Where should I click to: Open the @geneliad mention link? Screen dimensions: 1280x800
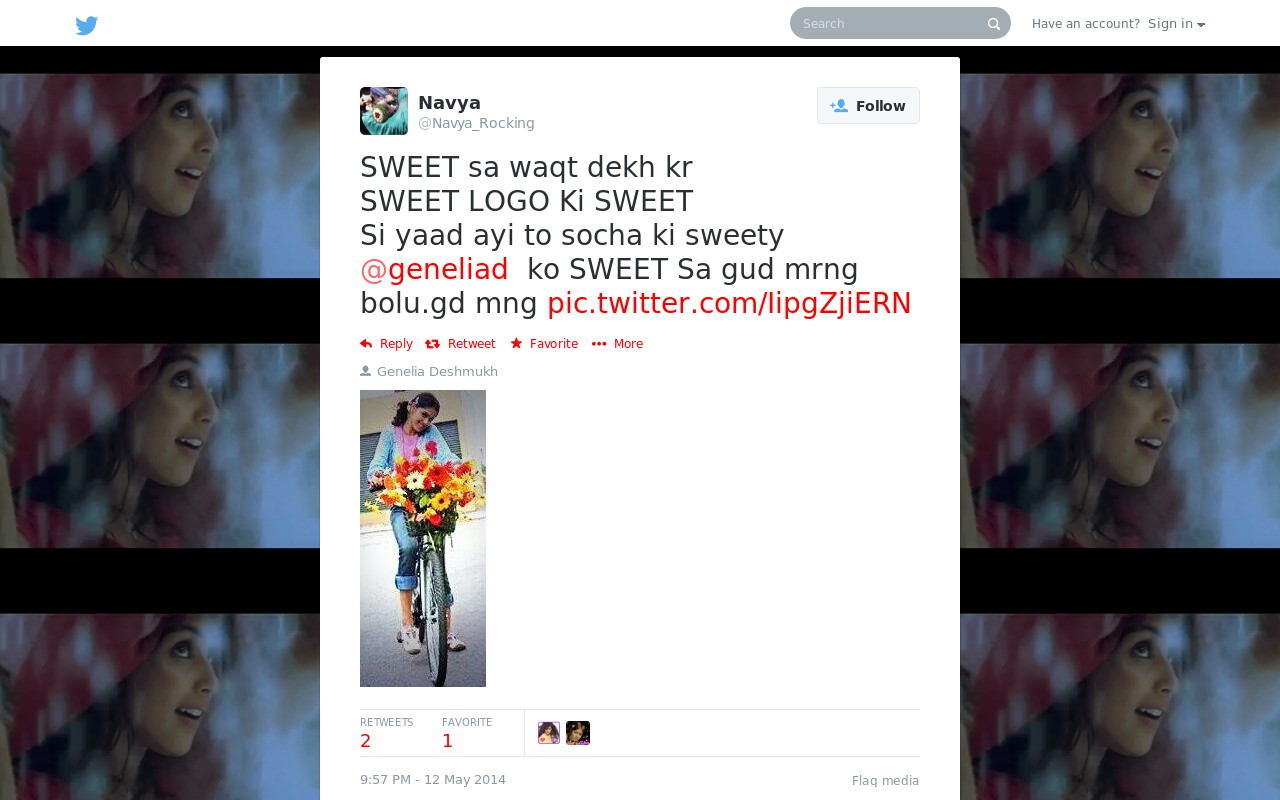pos(434,270)
